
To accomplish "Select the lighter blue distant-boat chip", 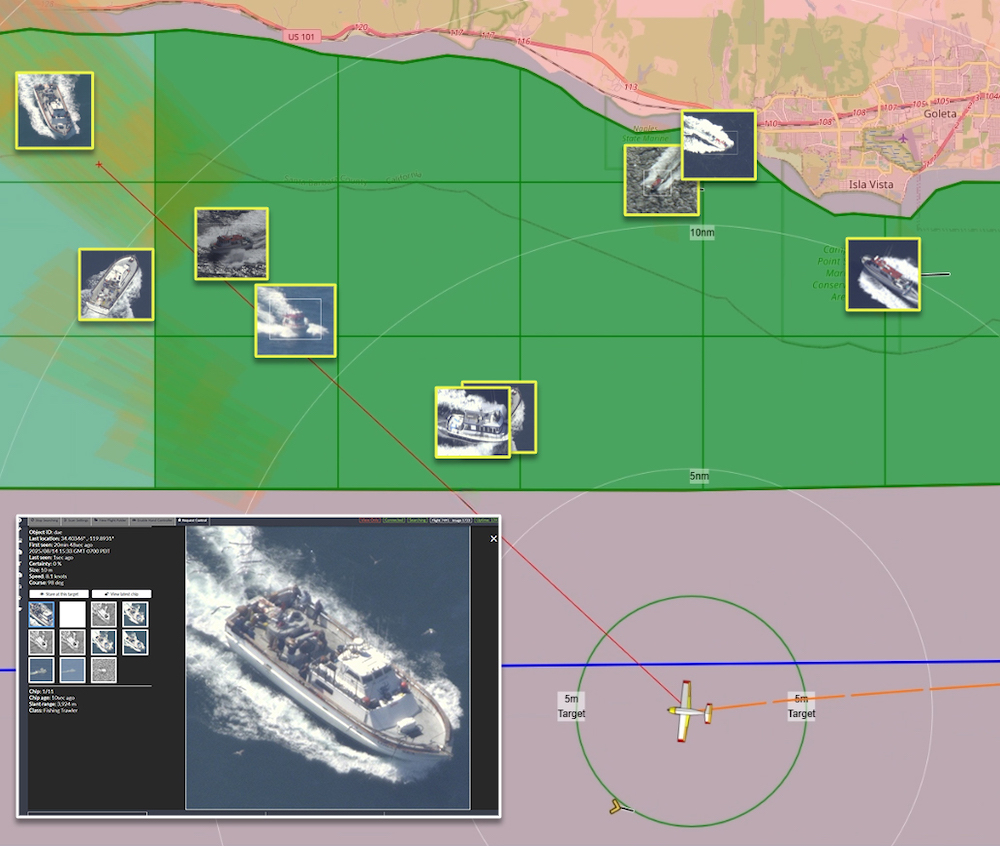I will [x=73, y=670].
